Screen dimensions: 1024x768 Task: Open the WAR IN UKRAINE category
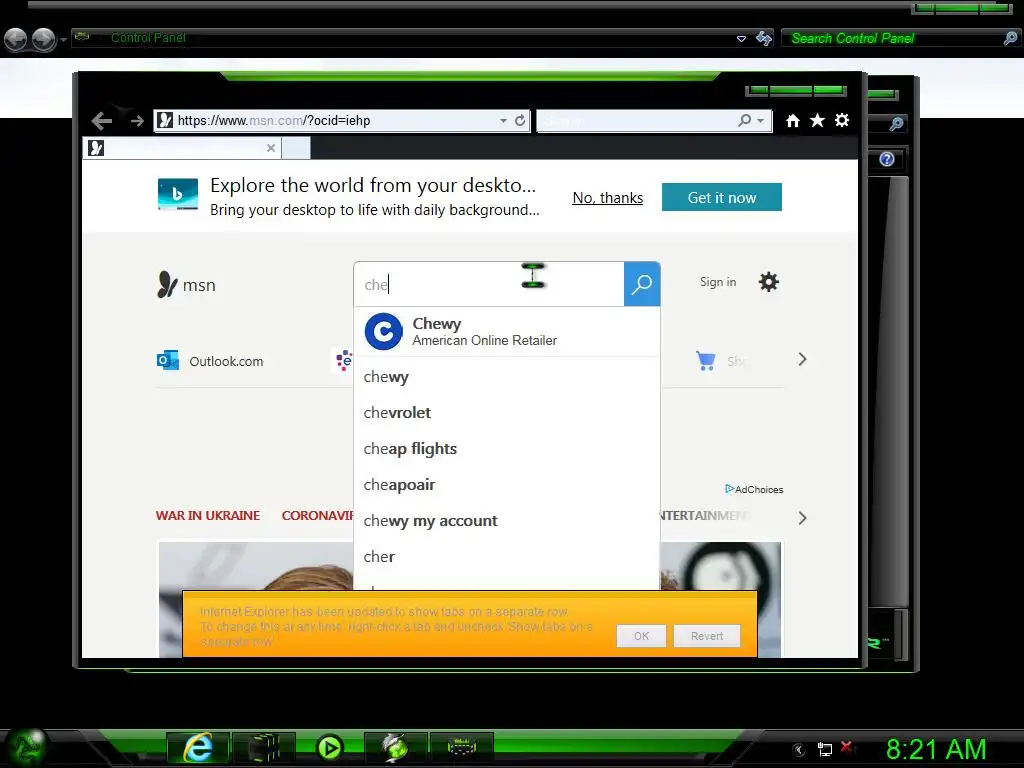208,515
